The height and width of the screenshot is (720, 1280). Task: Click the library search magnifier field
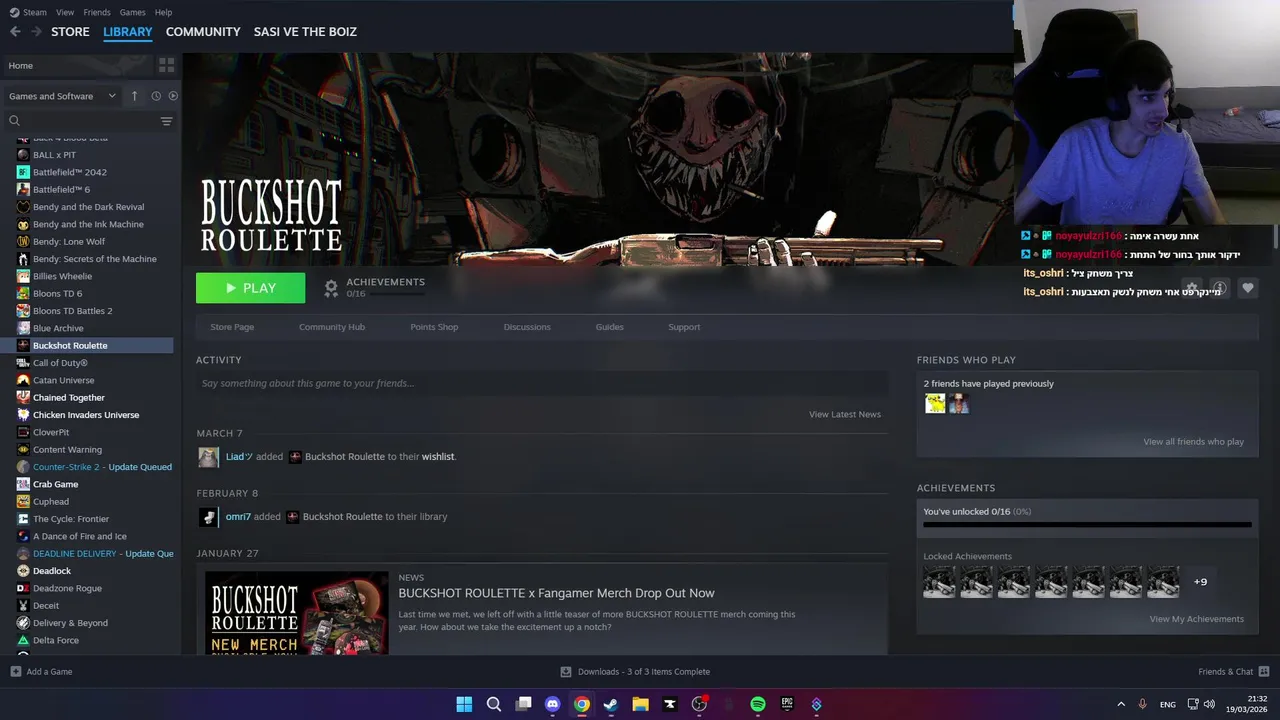82,121
